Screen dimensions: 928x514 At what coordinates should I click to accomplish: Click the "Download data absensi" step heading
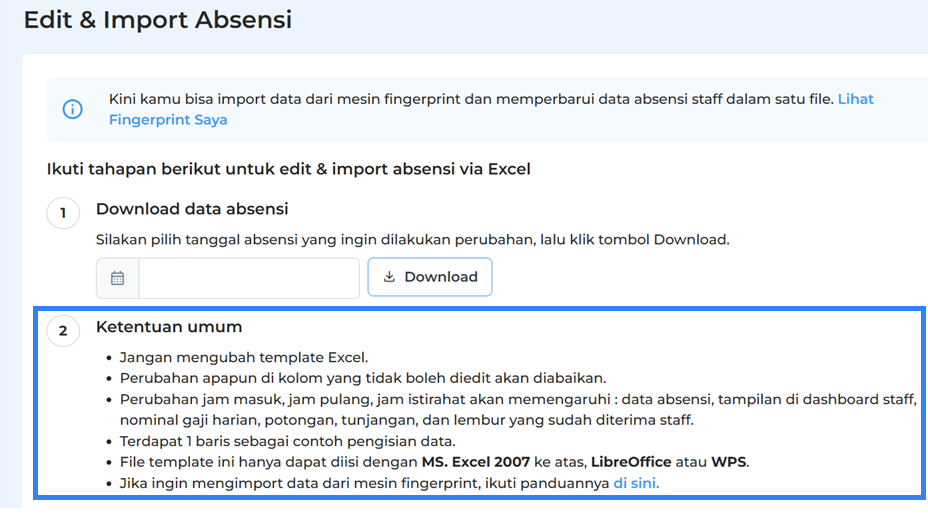pyautogui.click(x=192, y=209)
